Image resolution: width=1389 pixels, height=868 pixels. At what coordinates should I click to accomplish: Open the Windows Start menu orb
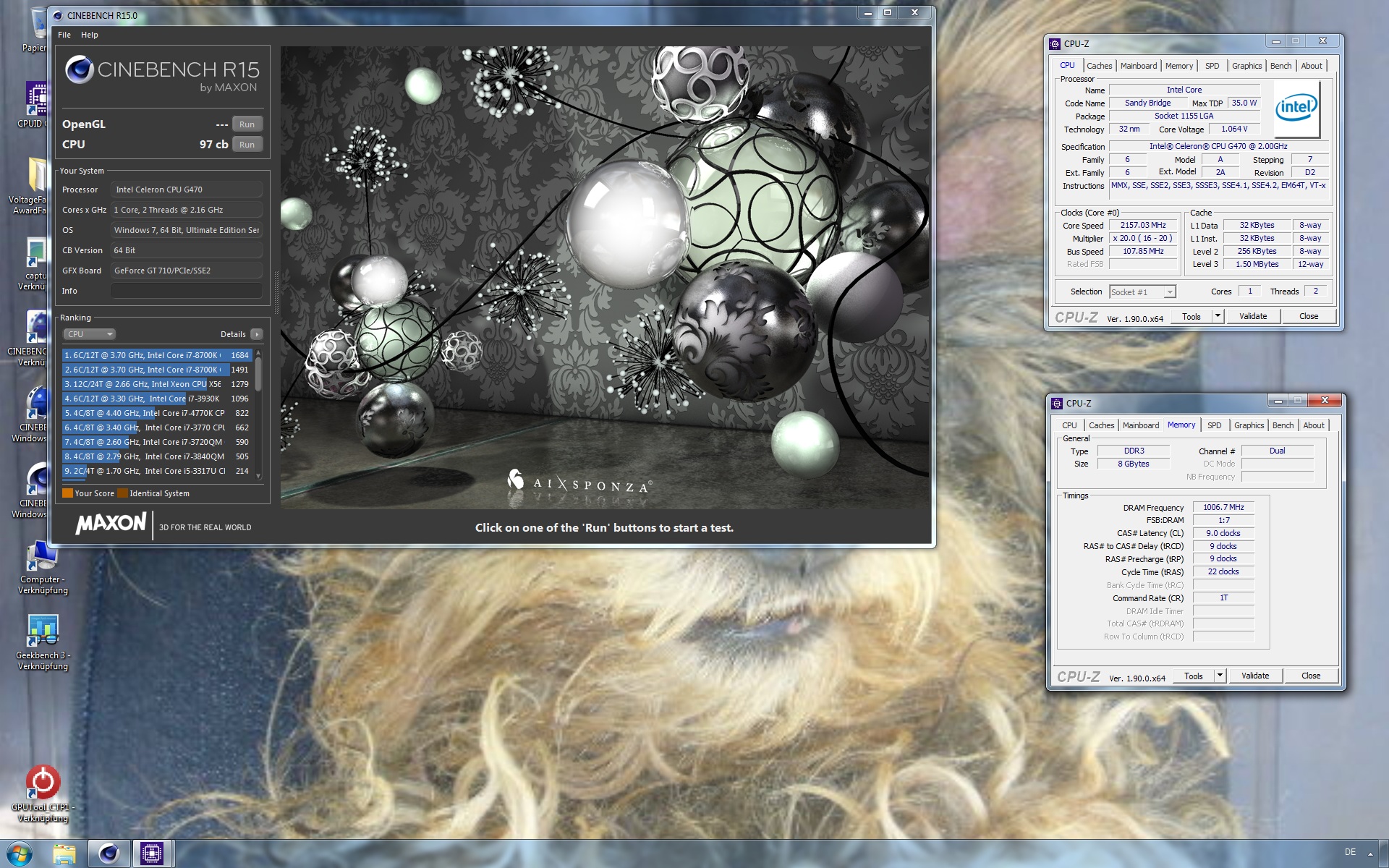click(20, 854)
